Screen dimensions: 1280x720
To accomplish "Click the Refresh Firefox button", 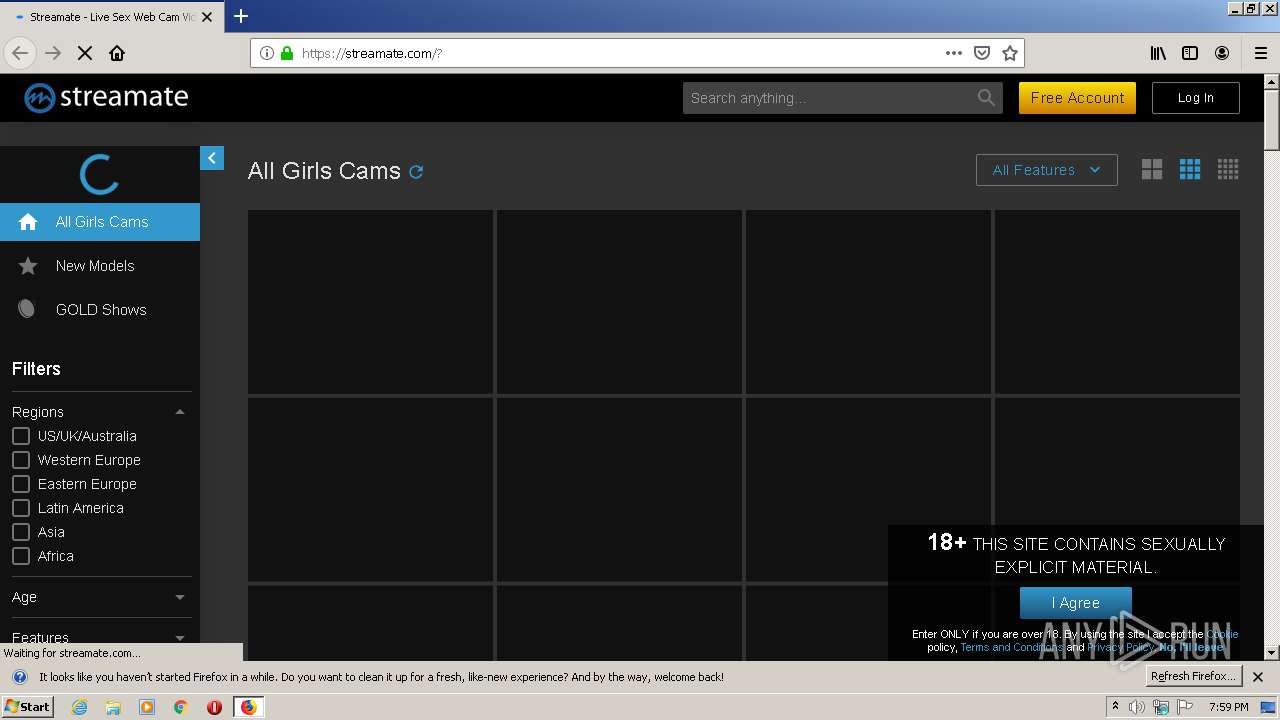I will (x=1193, y=677).
